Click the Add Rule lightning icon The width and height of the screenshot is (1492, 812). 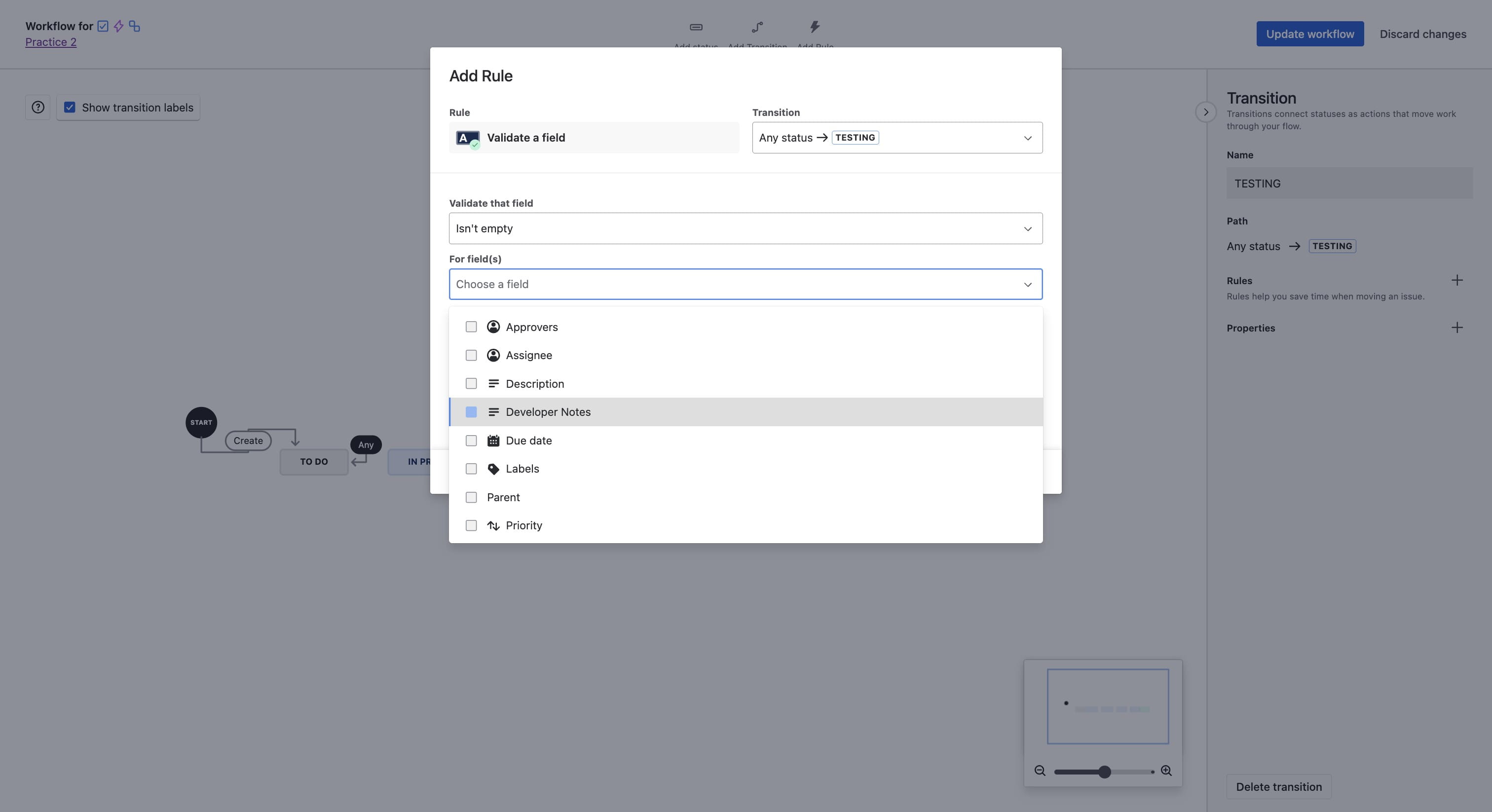tap(815, 27)
